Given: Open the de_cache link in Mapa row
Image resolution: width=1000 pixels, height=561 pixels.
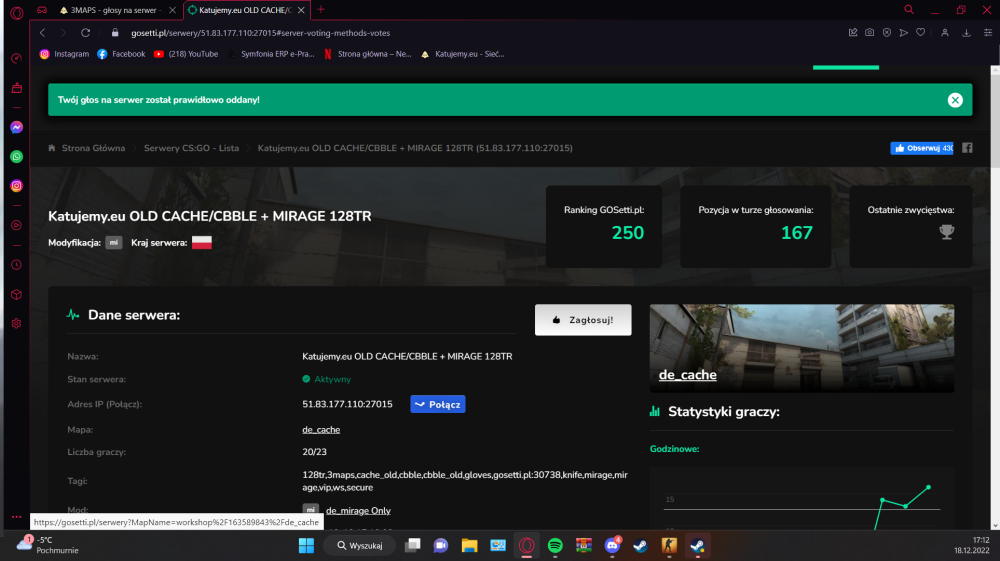Looking at the screenshot, I should tap(321, 430).
